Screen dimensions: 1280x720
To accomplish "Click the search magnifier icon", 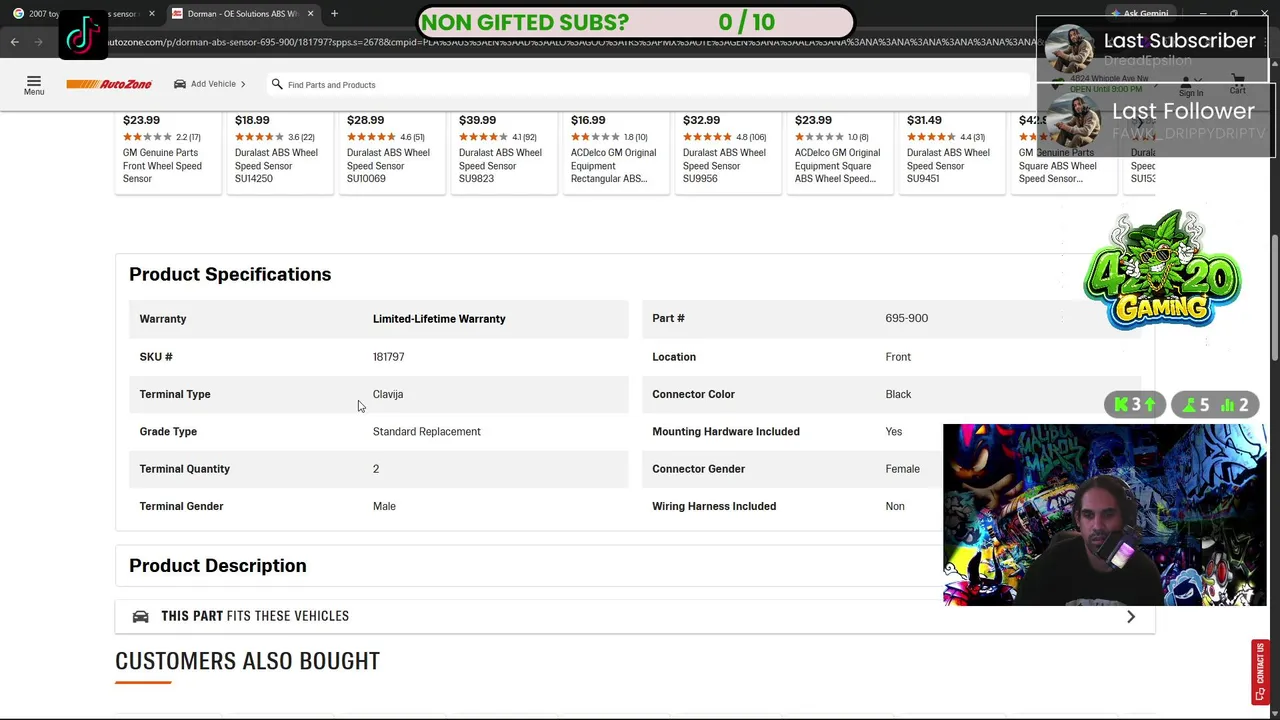I will click(x=277, y=84).
